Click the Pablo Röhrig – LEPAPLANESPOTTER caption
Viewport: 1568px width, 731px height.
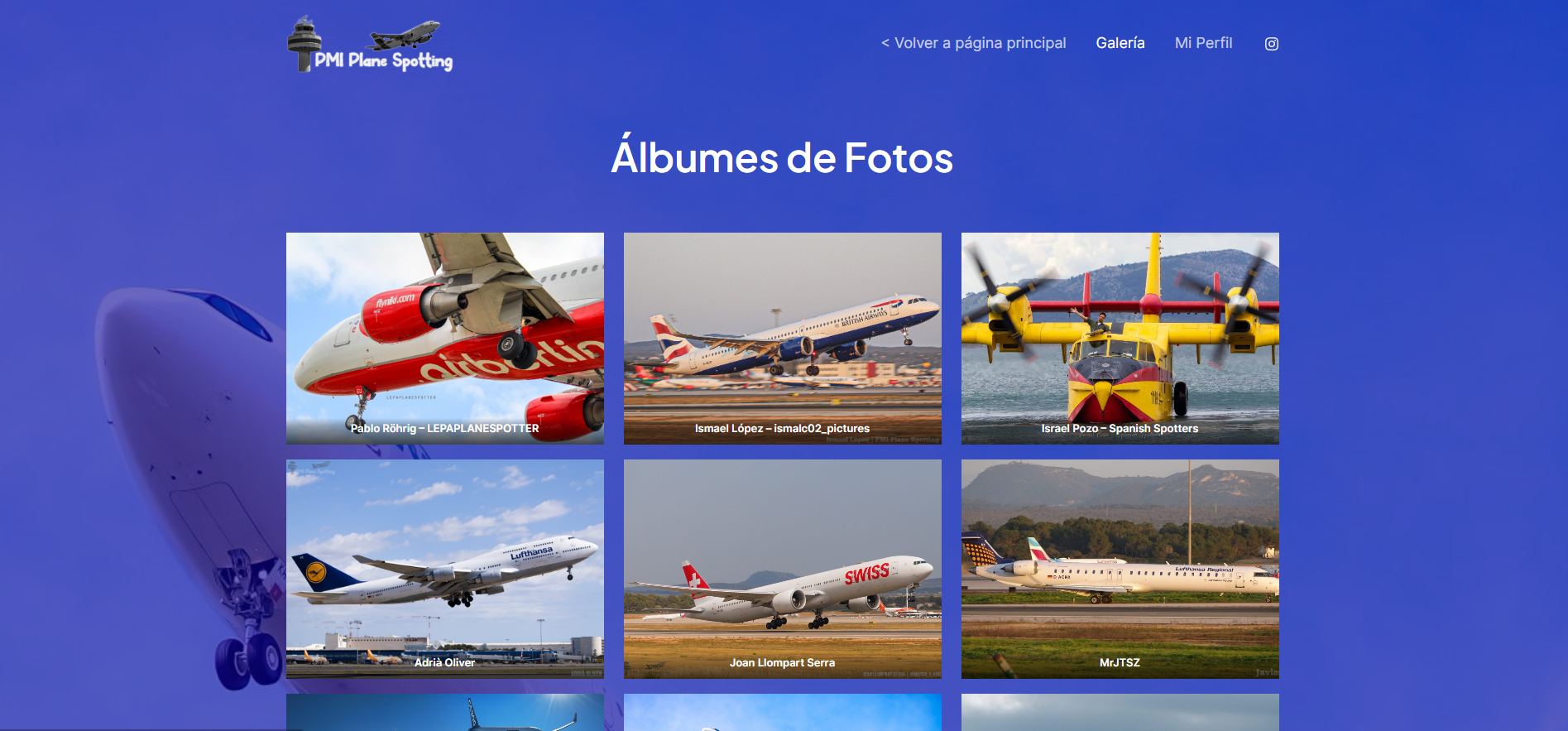click(445, 429)
